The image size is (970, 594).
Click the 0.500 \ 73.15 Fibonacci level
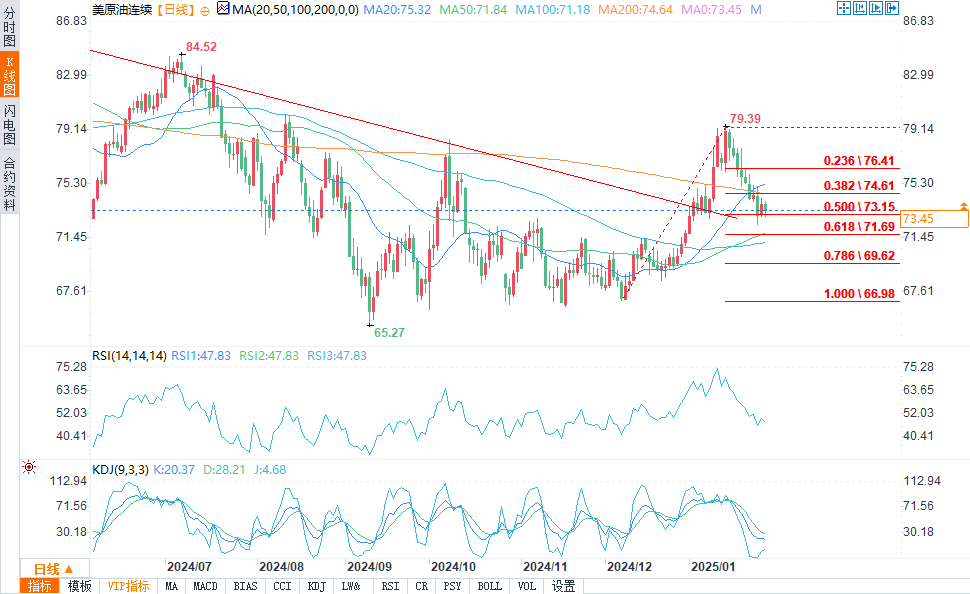point(859,207)
